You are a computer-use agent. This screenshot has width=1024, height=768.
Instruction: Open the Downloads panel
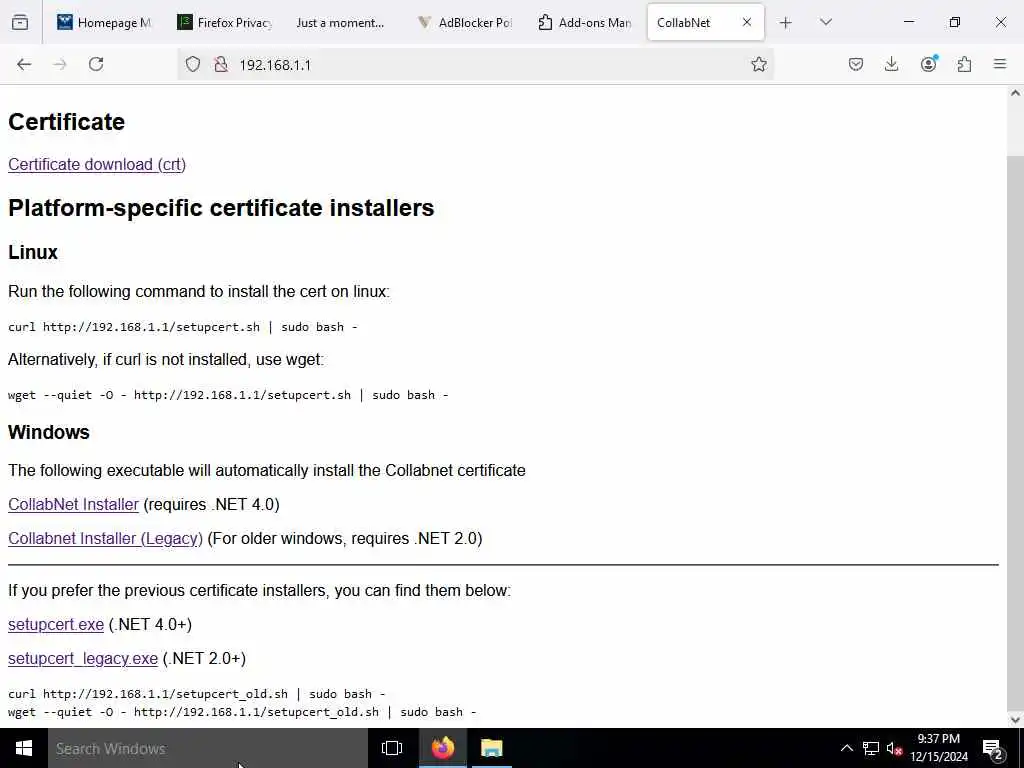[891, 64]
